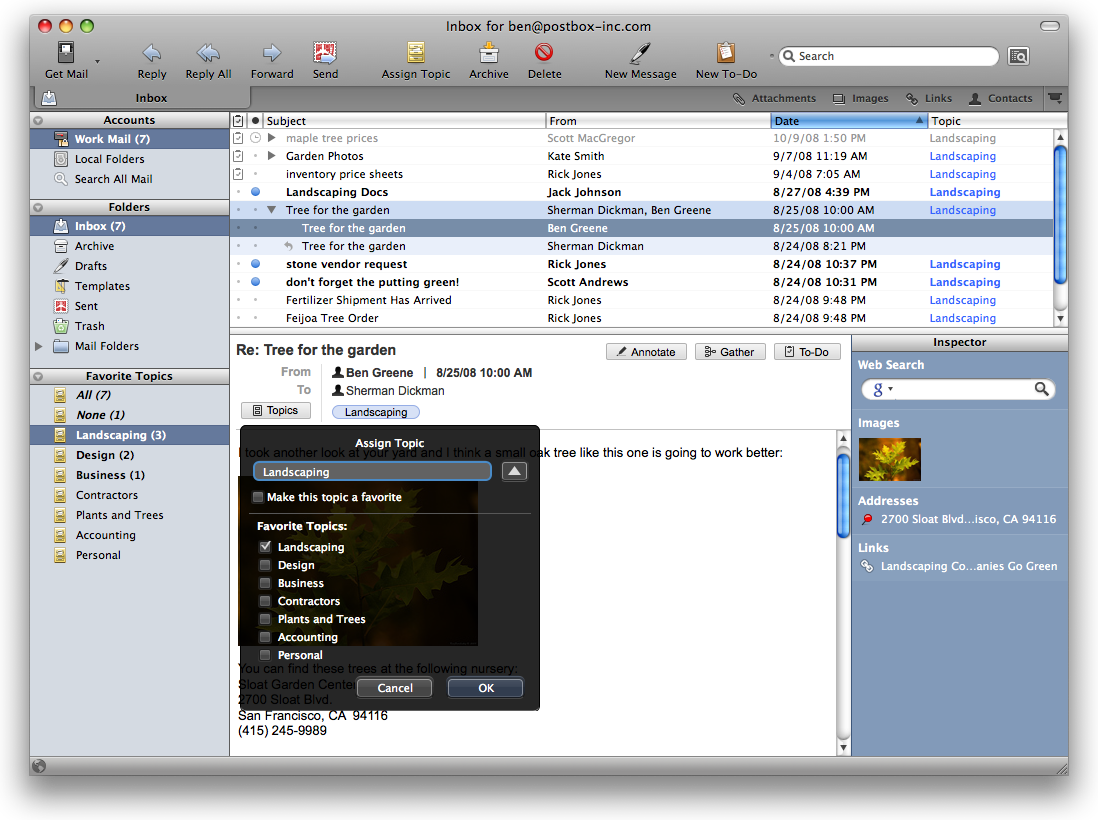1098x820 pixels.
Task: Check the Accounting topic checkbox
Action: pos(265,637)
